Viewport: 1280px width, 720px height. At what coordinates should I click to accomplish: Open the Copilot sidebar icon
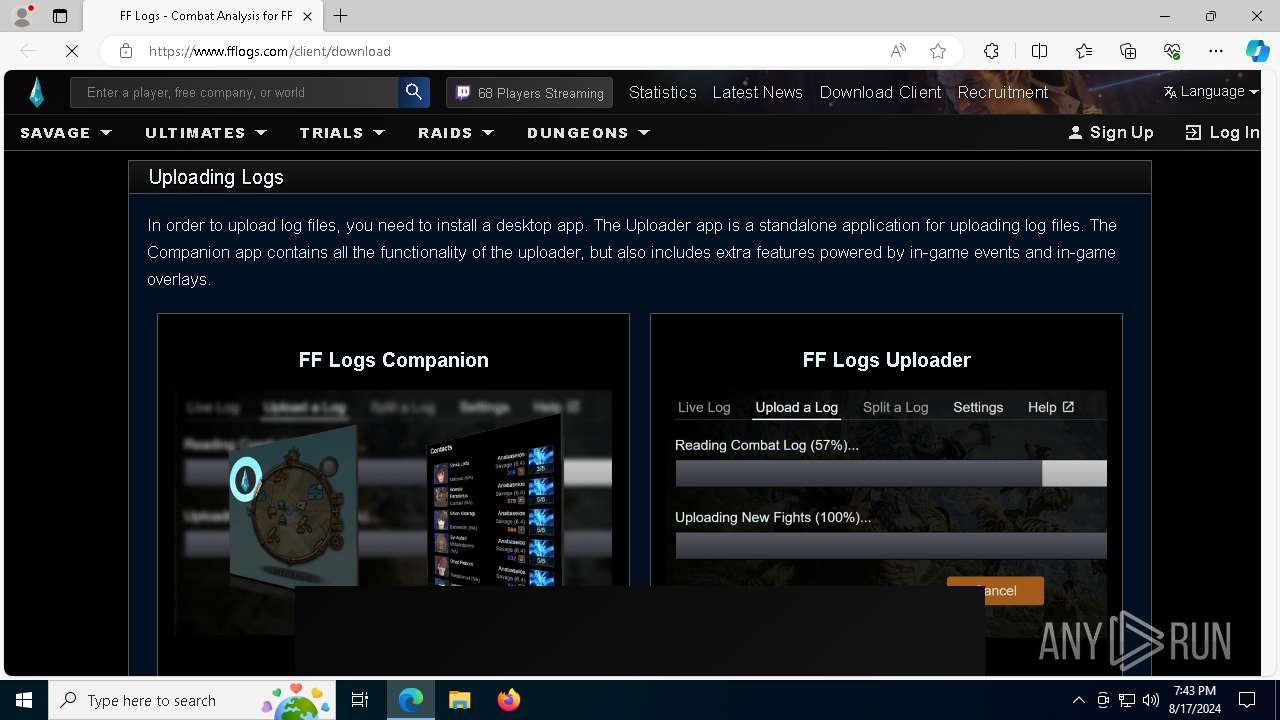coord(1257,51)
